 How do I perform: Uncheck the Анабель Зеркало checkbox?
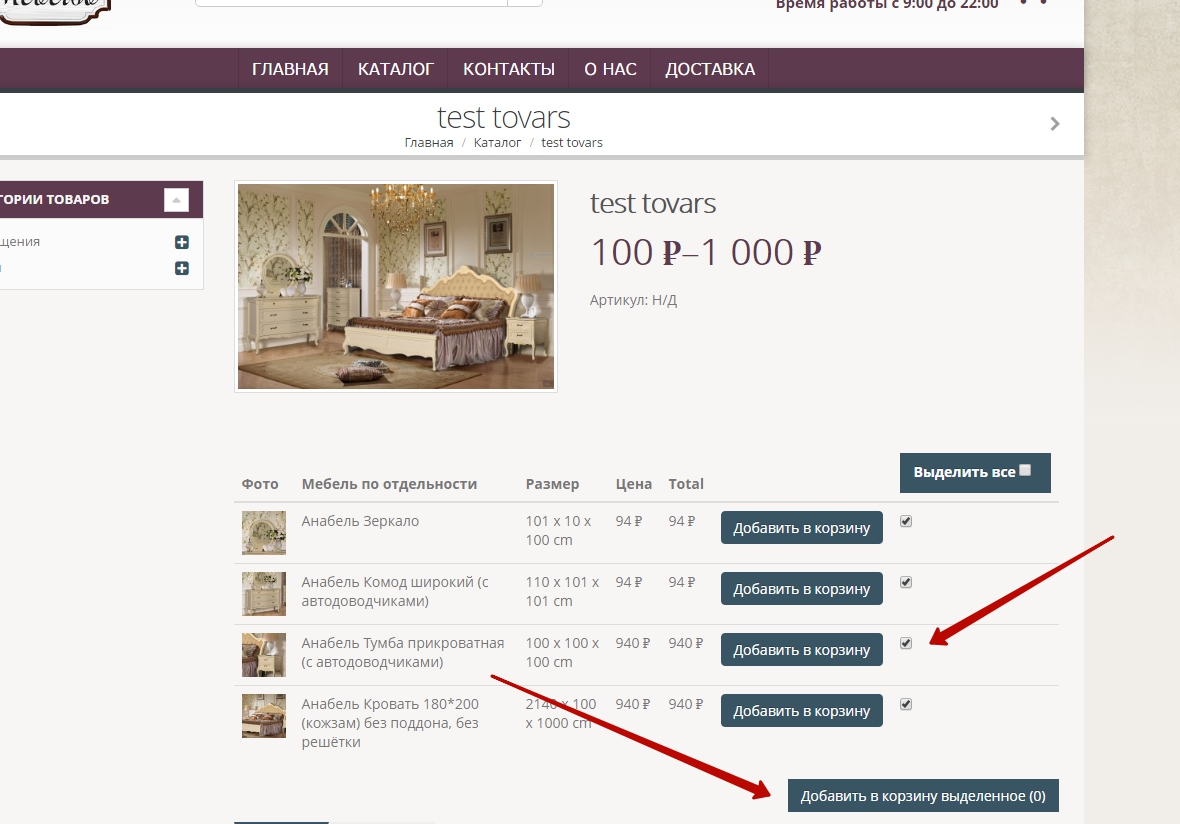(906, 521)
